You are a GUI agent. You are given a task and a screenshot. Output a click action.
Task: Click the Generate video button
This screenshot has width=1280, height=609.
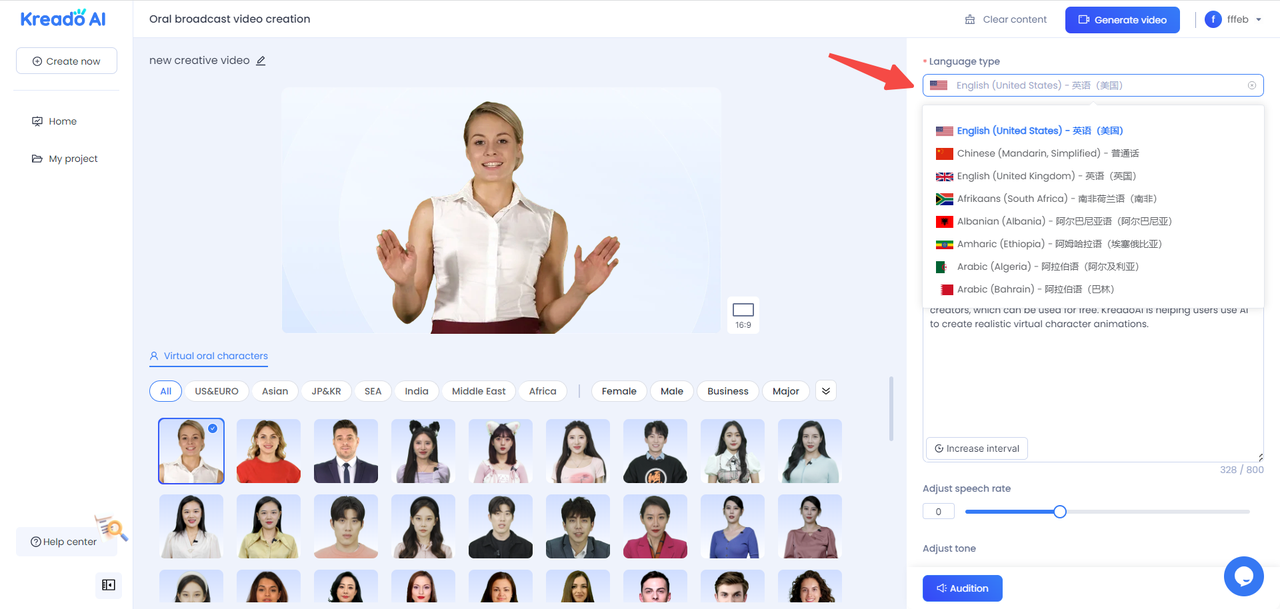1122,20
